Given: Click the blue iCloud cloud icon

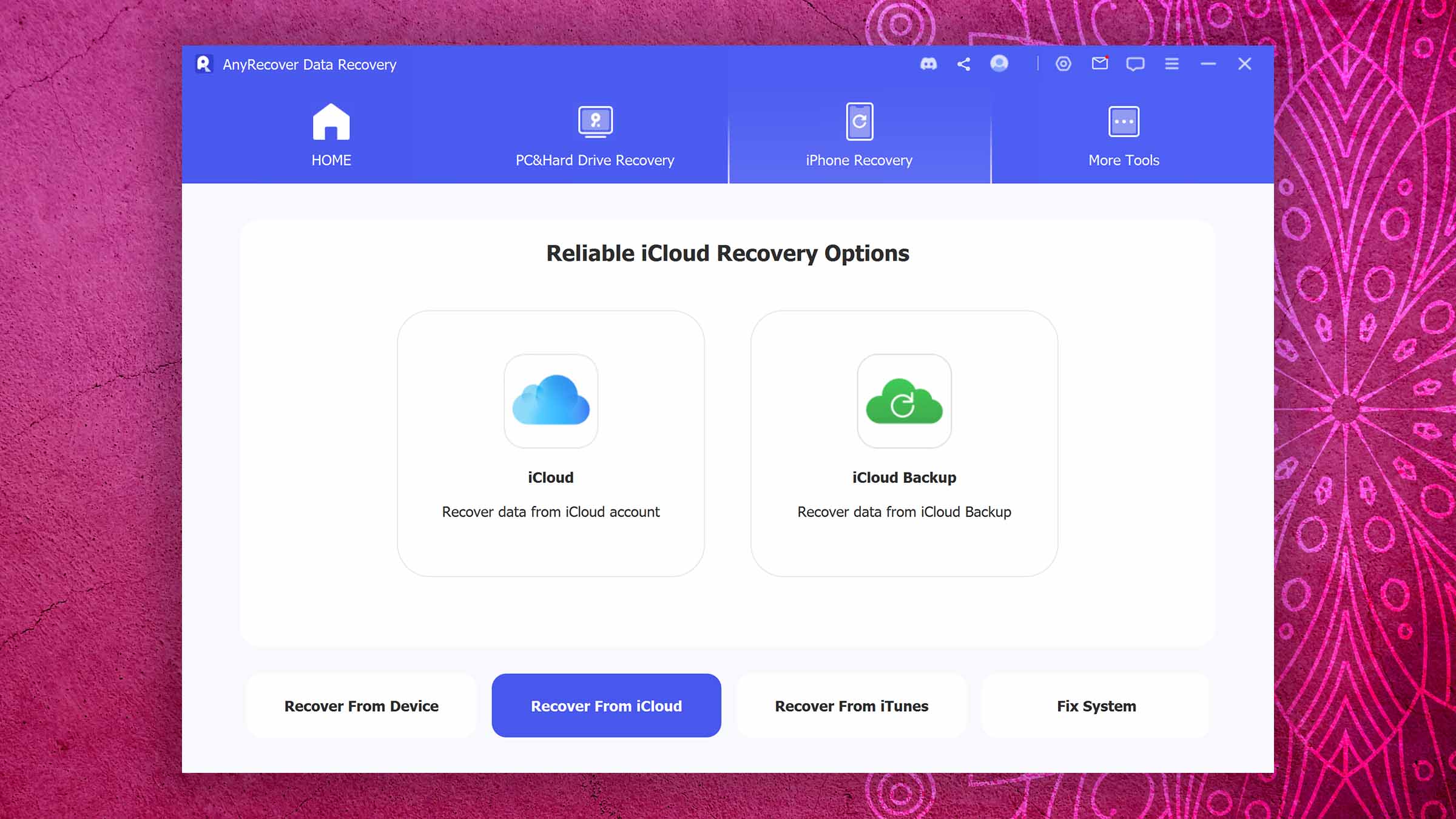Looking at the screenshot, I should coord(551,401).
